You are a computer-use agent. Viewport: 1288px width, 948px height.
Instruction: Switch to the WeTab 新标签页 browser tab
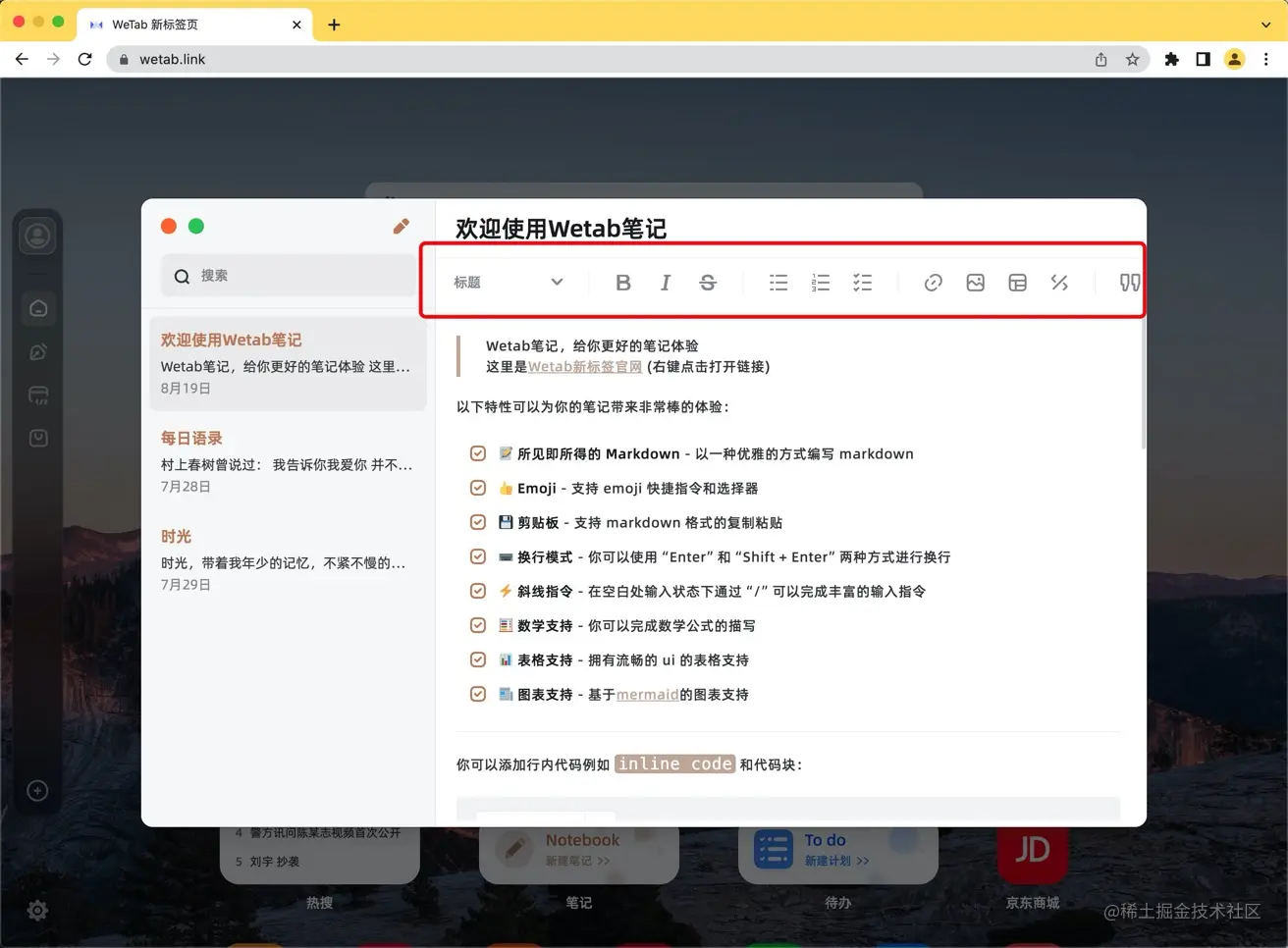coord(194,25)
